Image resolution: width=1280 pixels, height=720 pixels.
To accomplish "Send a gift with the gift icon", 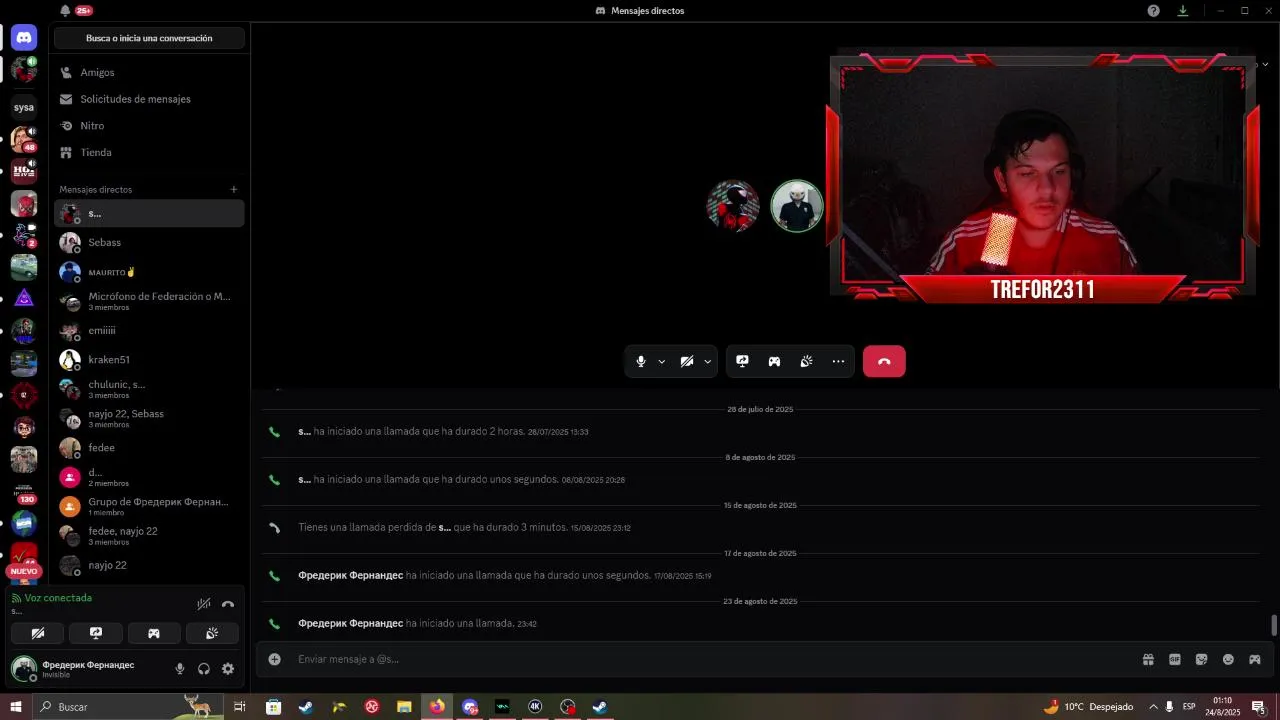I will pos(1148,659).
